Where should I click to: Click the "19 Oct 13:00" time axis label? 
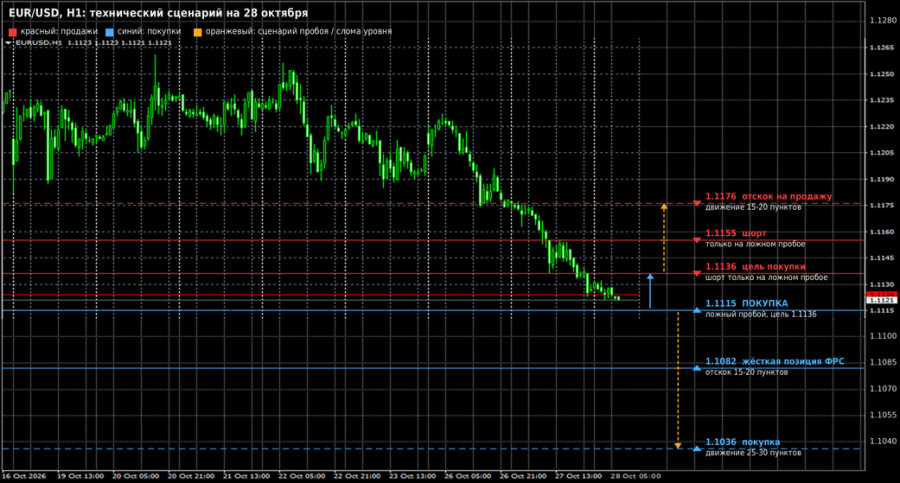pyautogui.click(x=80, y=476)
